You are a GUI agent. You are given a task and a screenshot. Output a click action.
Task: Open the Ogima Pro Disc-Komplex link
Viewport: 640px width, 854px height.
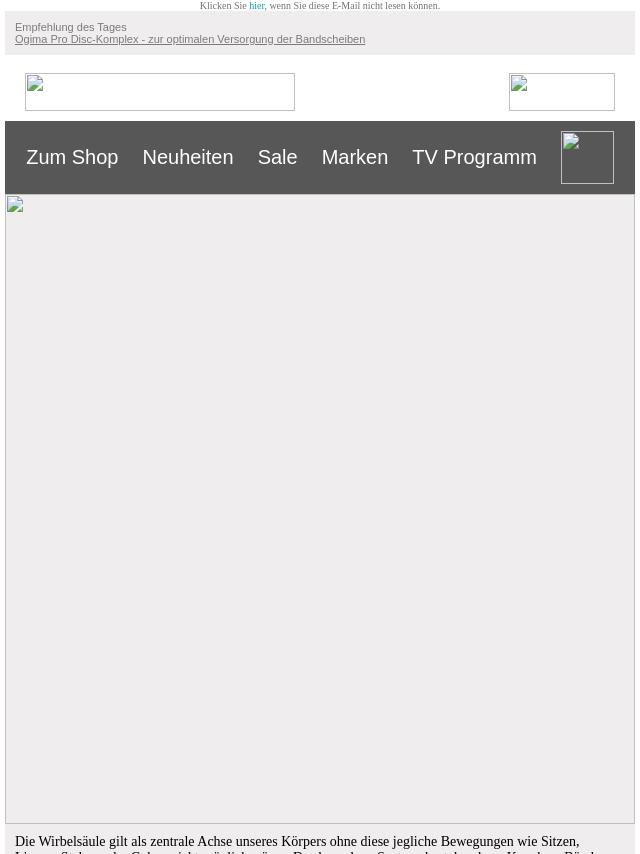[190, 40]
